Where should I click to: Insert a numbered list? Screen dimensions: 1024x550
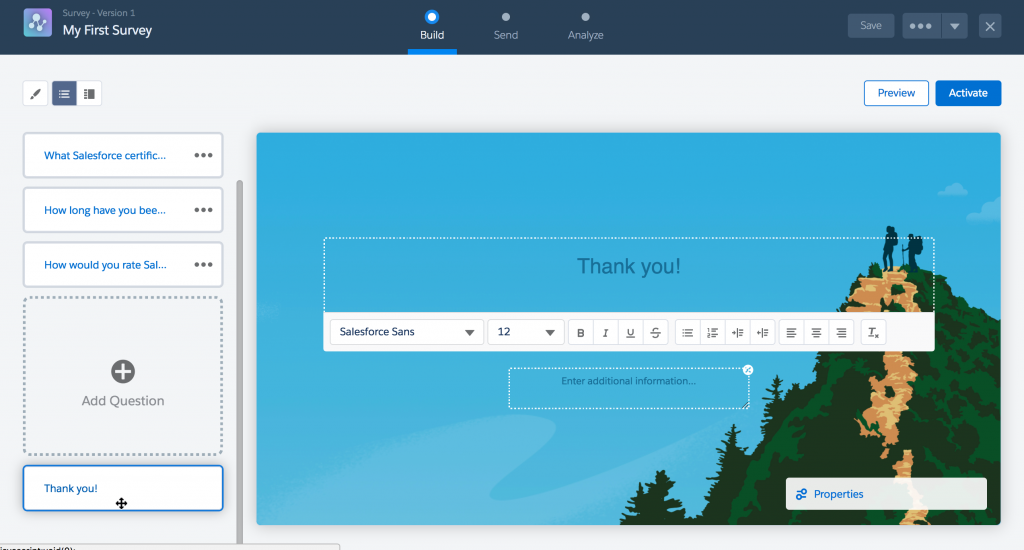[x=712, y=333]
